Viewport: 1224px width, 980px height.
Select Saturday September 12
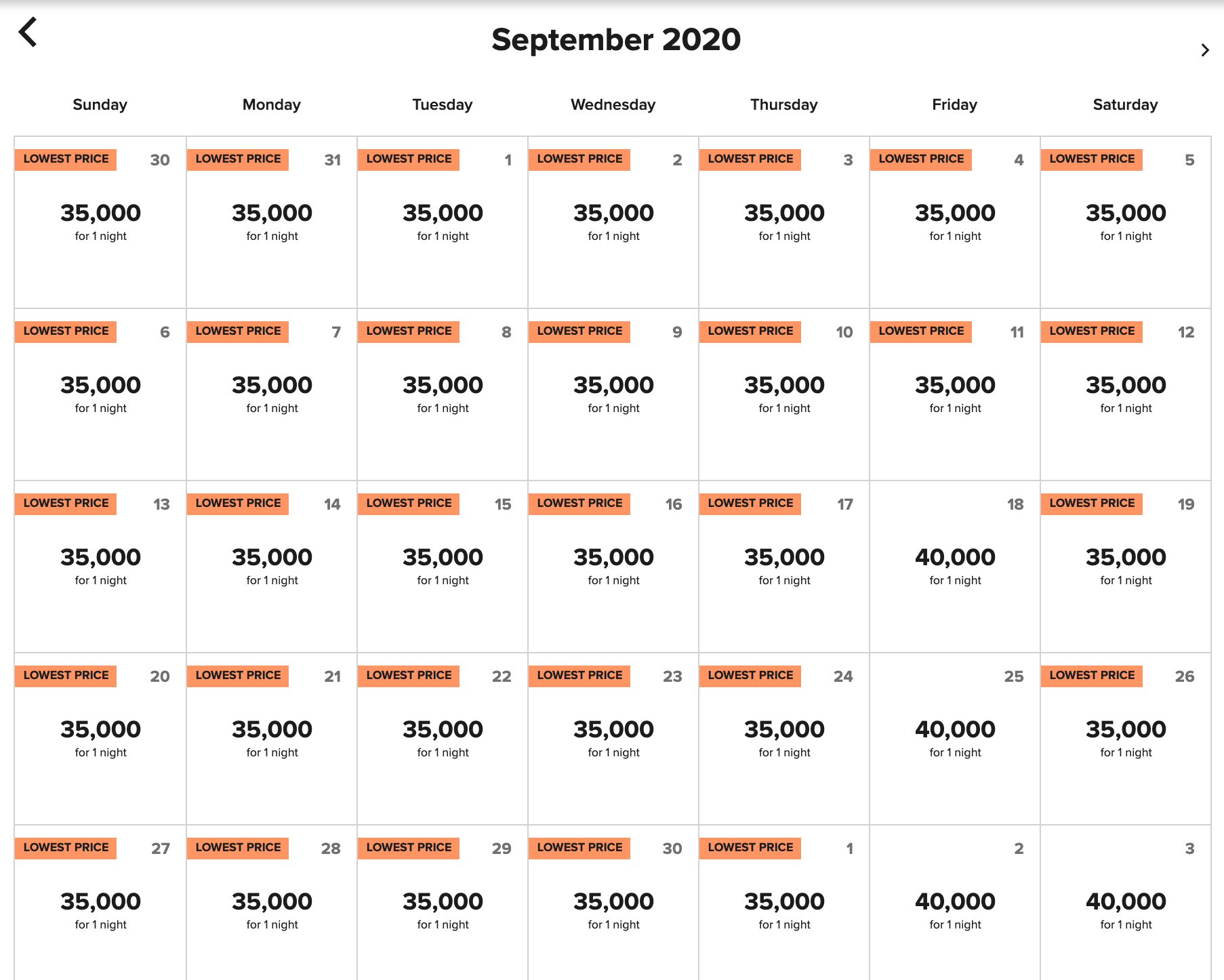coord(1126,394)
